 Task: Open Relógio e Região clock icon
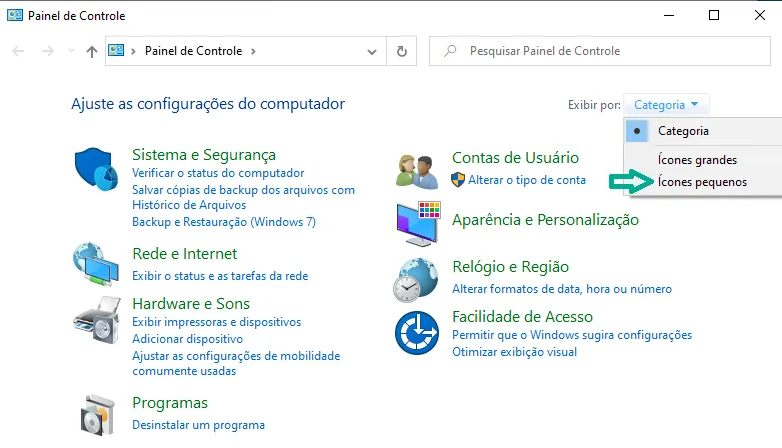click(x=415, y=280)
